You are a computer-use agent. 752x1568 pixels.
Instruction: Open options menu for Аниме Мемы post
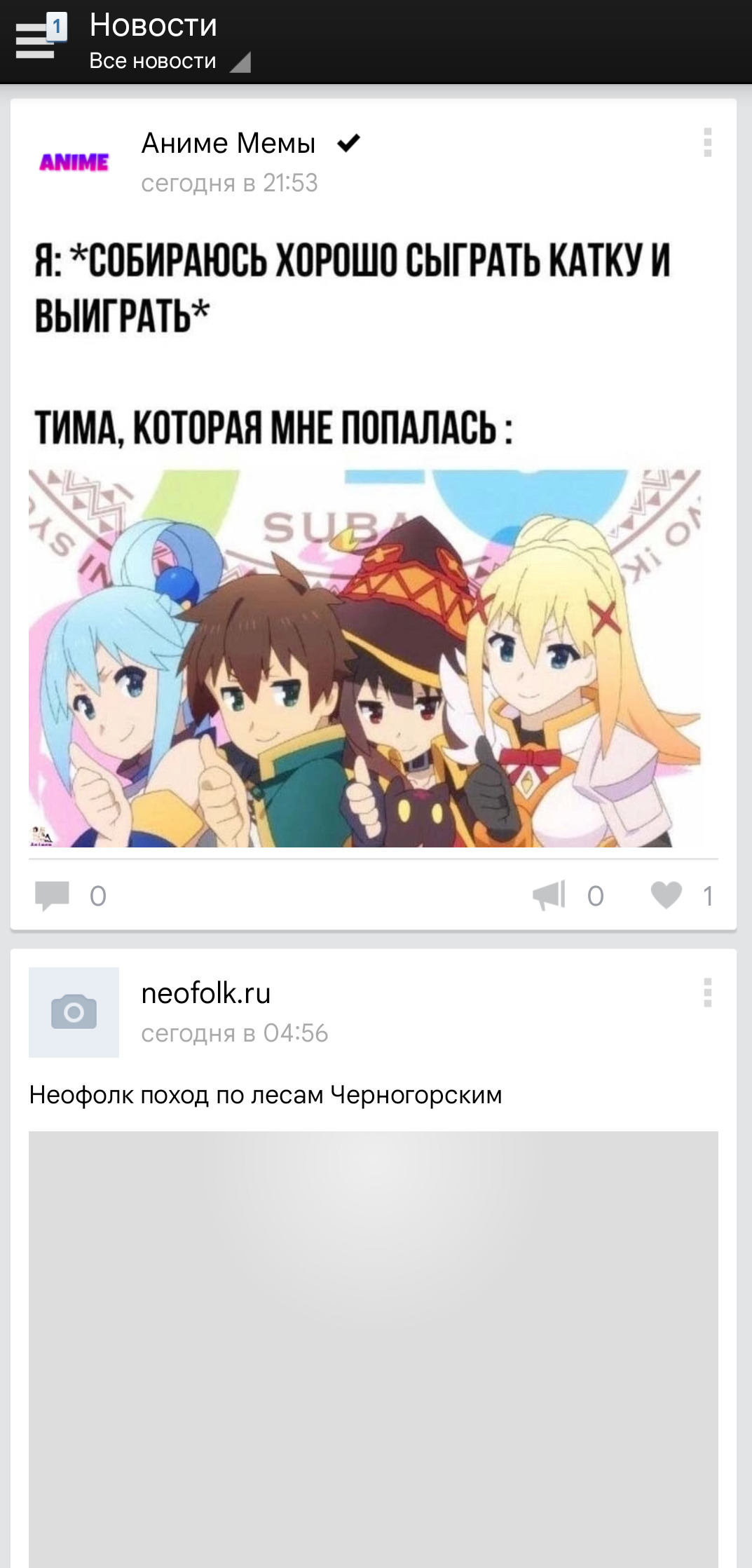[707, 142]
